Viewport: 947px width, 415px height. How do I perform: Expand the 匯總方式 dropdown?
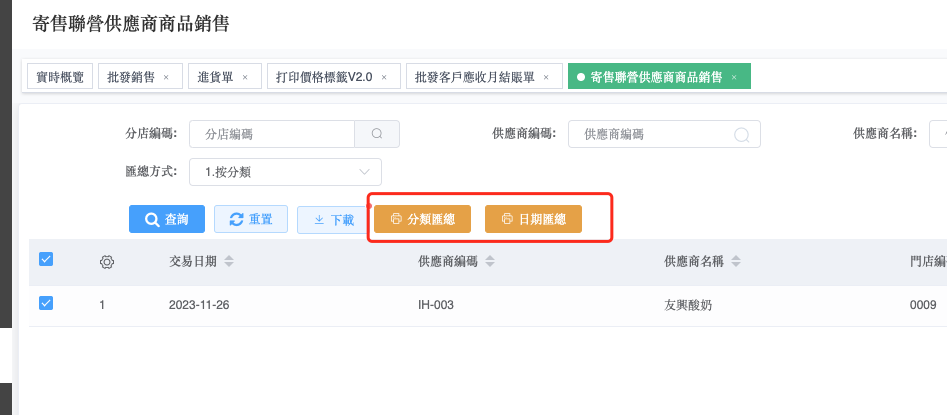[x=285, y=172]
